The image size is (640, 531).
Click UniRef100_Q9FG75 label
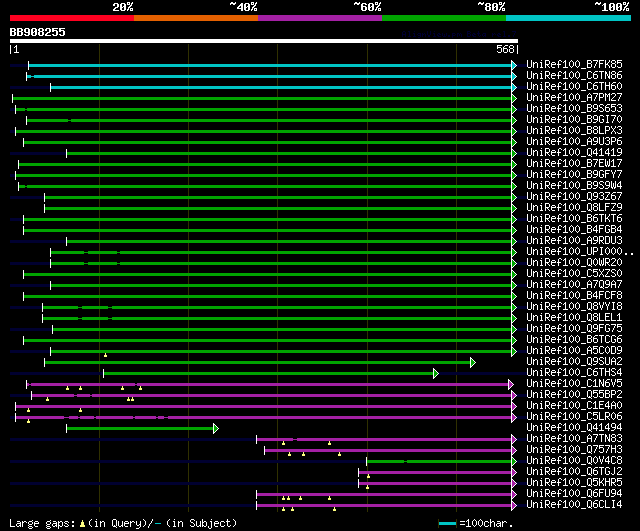point(574,329)
